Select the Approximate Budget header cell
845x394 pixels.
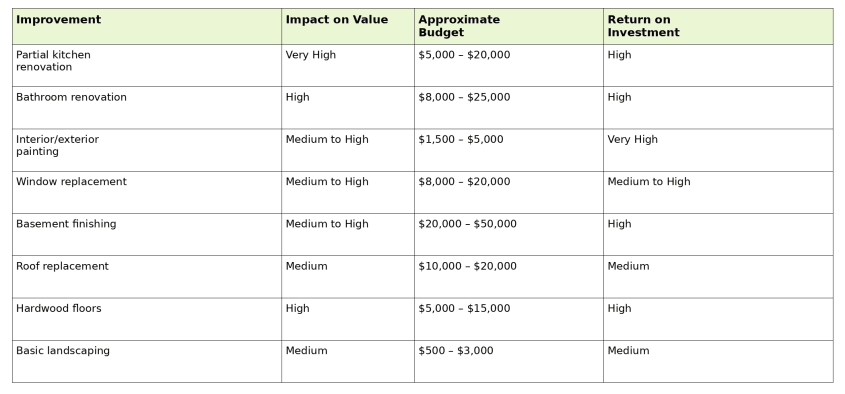pyautogui.click(x=509, y=26)
